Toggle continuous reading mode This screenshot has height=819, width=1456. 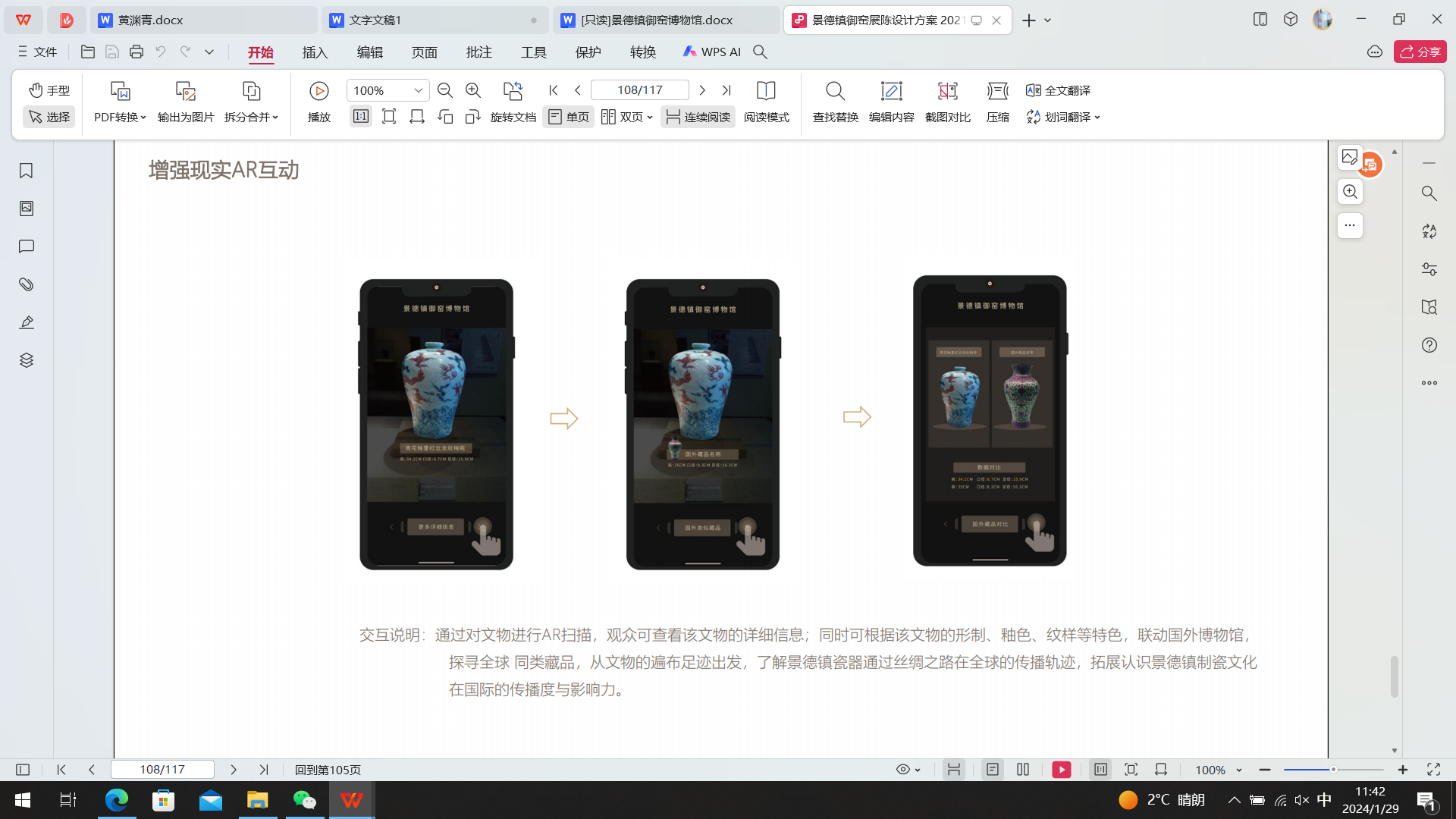[x=698, y=117]
